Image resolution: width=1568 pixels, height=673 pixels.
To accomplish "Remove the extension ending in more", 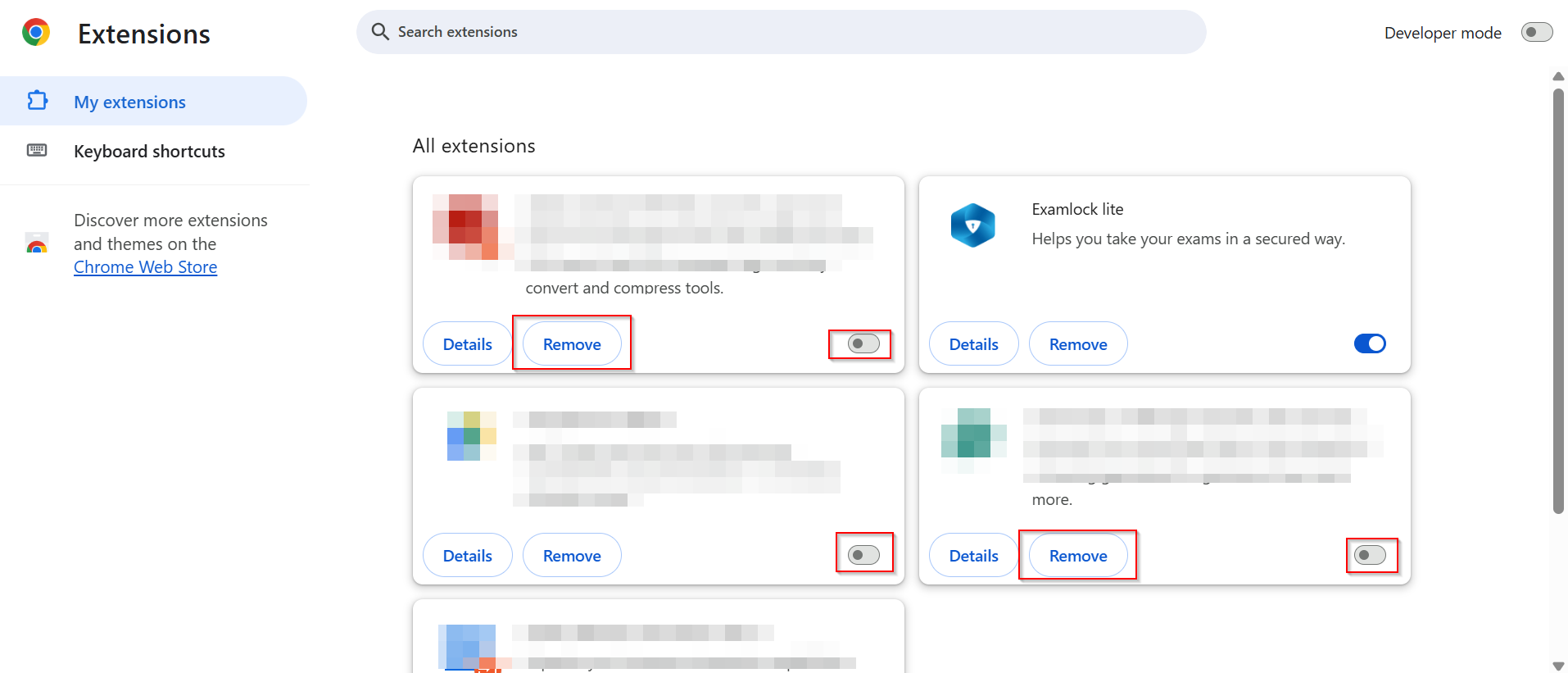I will (x=1078, y=556).
